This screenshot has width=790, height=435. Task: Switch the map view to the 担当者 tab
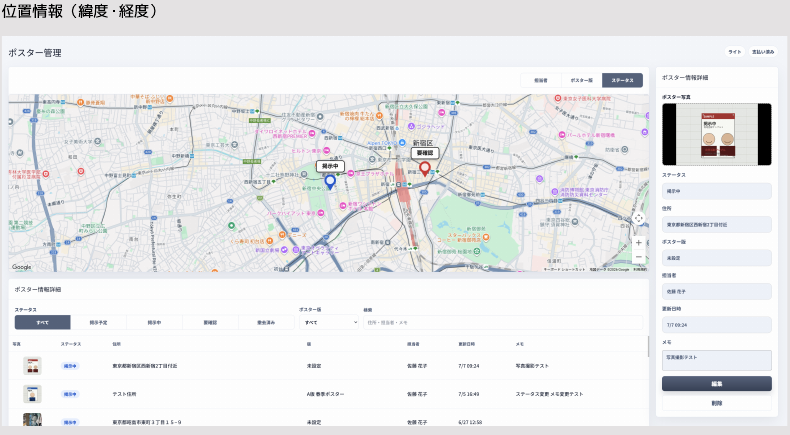pyautogui.click(x=541, y=80)
